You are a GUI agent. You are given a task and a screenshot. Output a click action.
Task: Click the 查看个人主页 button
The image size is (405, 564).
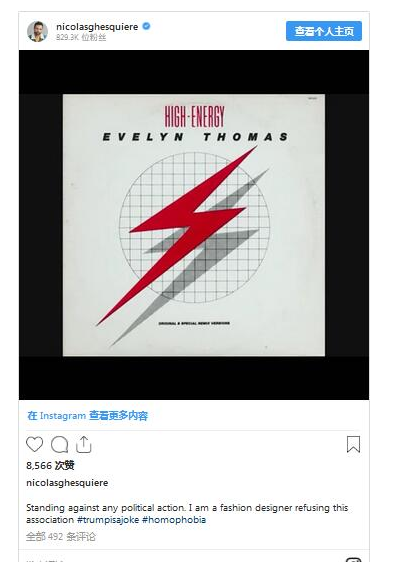(324, 31)
